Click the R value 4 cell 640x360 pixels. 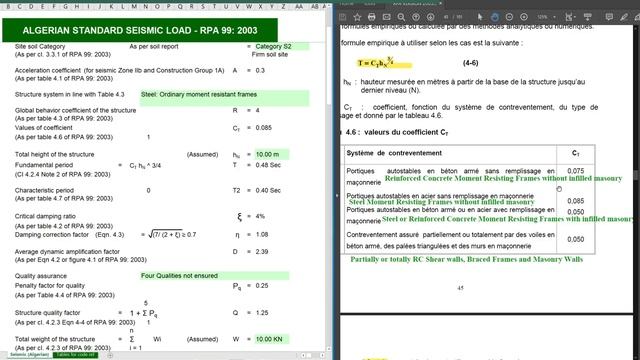point(258,111)
